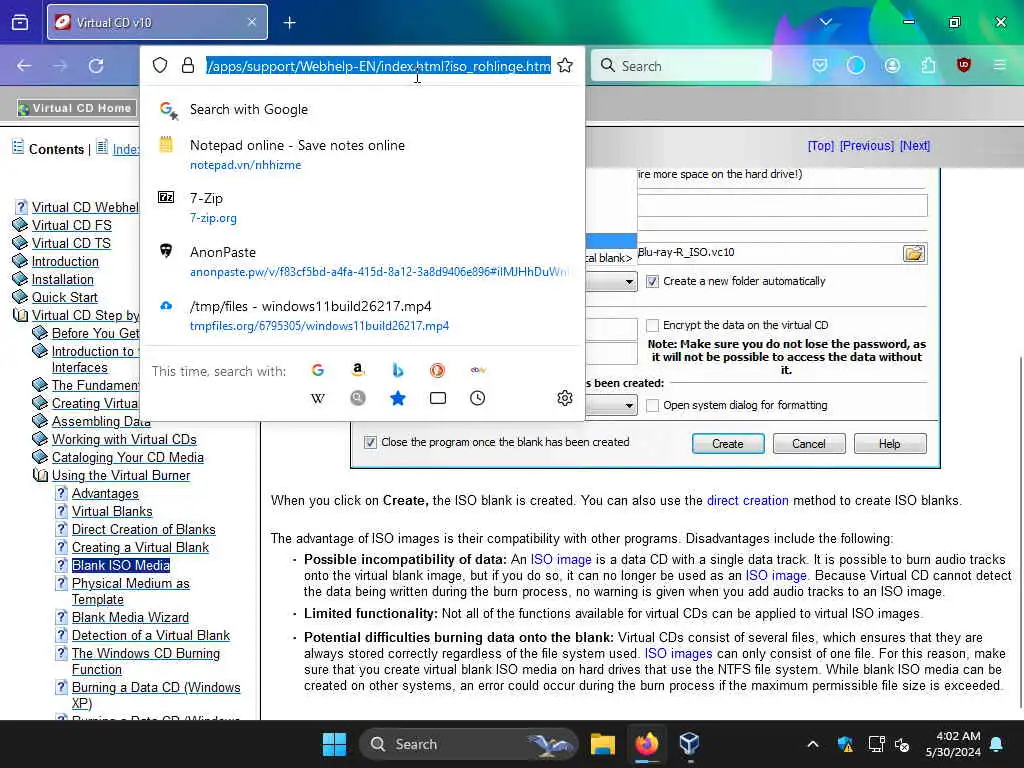
Task: Search bookmarks using the blue star icon
Action: [x=397, y=398]
